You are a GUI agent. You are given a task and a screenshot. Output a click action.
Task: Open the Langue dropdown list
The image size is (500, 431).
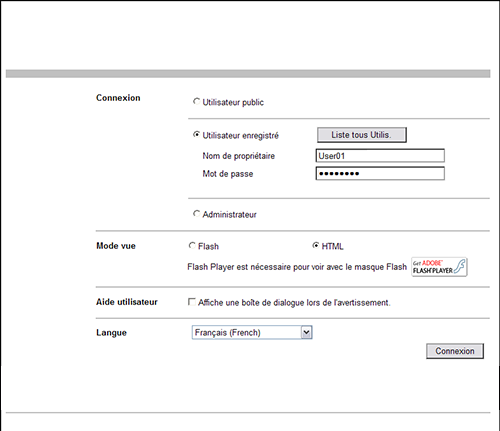tap(252, 332)
